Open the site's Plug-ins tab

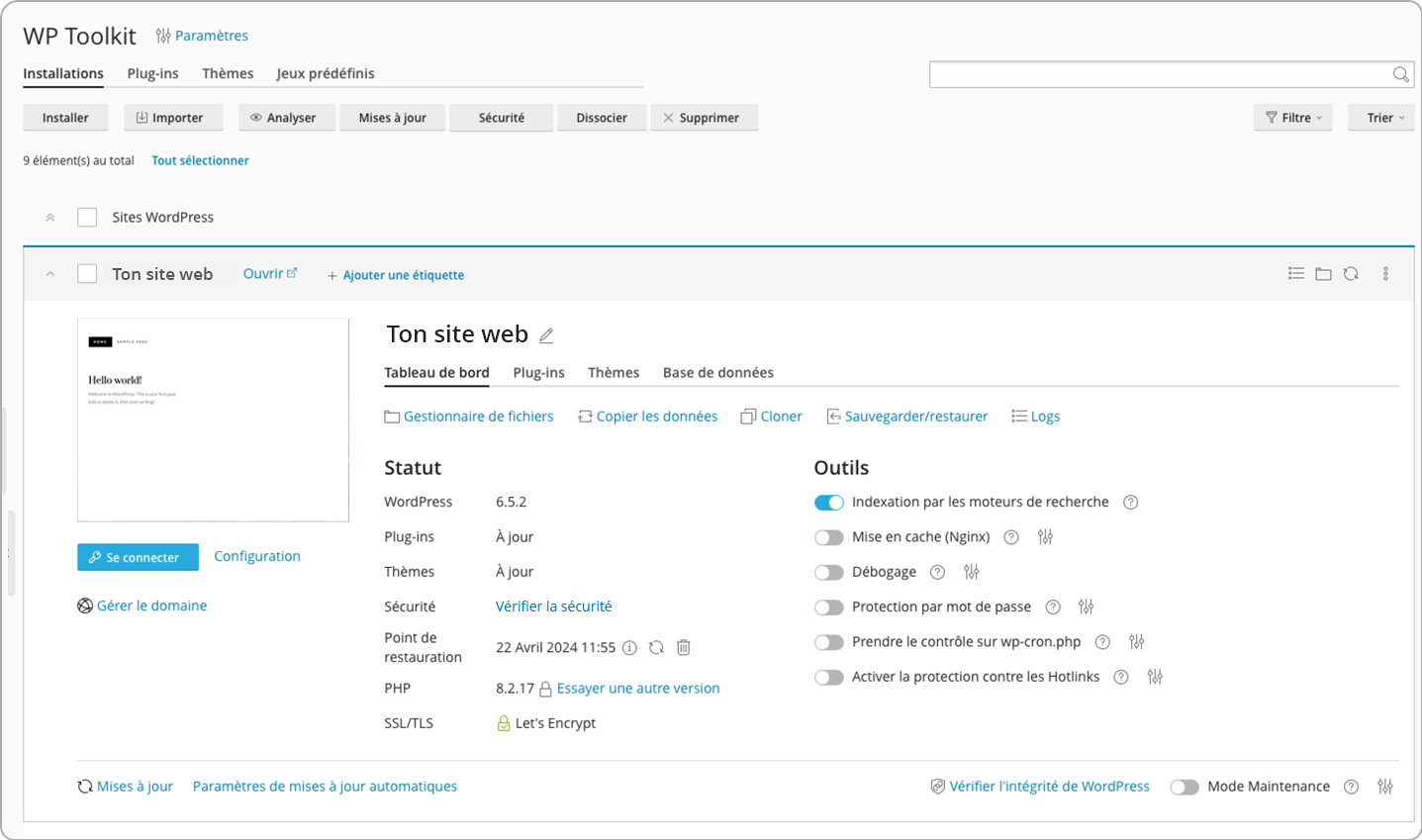coord(538,373)
